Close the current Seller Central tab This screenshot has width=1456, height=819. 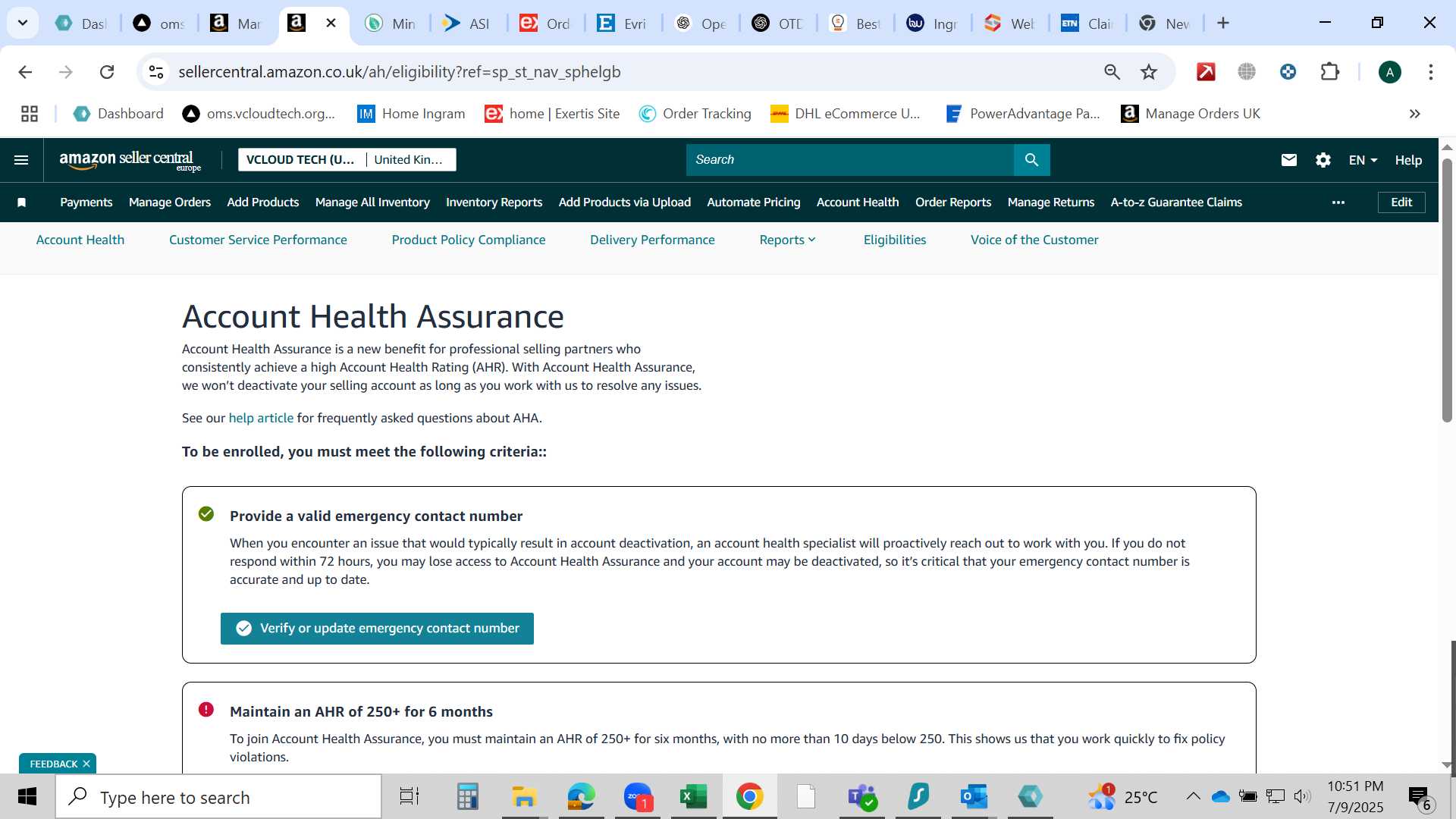[x=331, y=24]
